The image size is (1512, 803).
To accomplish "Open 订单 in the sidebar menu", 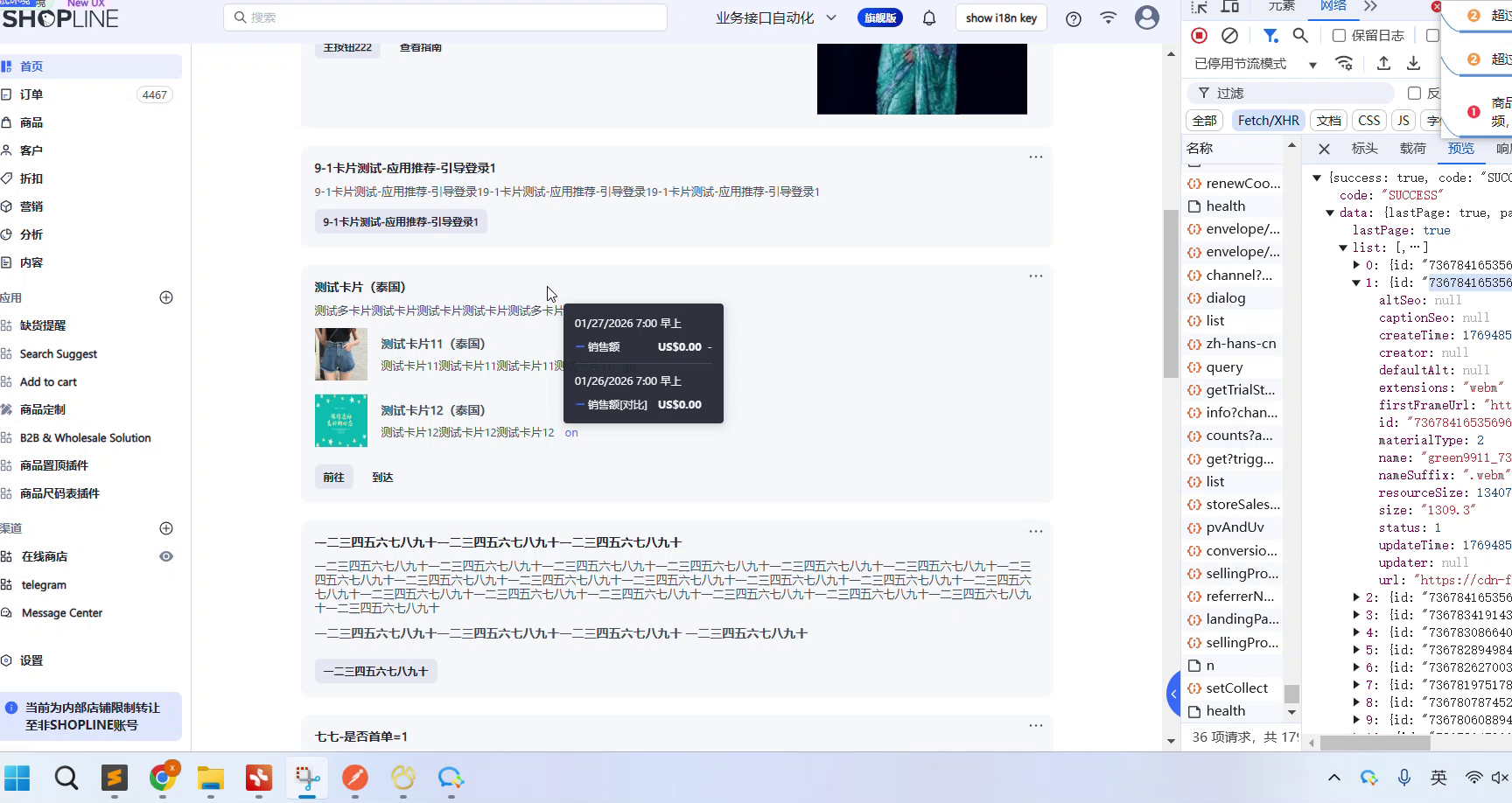I will click(x=31, y=94).
